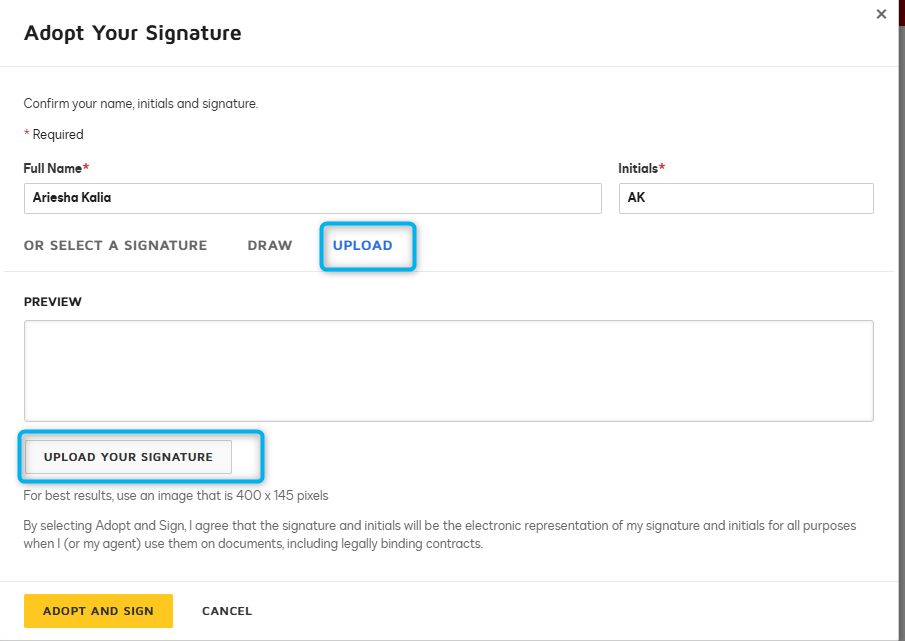Click the legal agreement disclaimer paragraph

click(x=440, y=535)
